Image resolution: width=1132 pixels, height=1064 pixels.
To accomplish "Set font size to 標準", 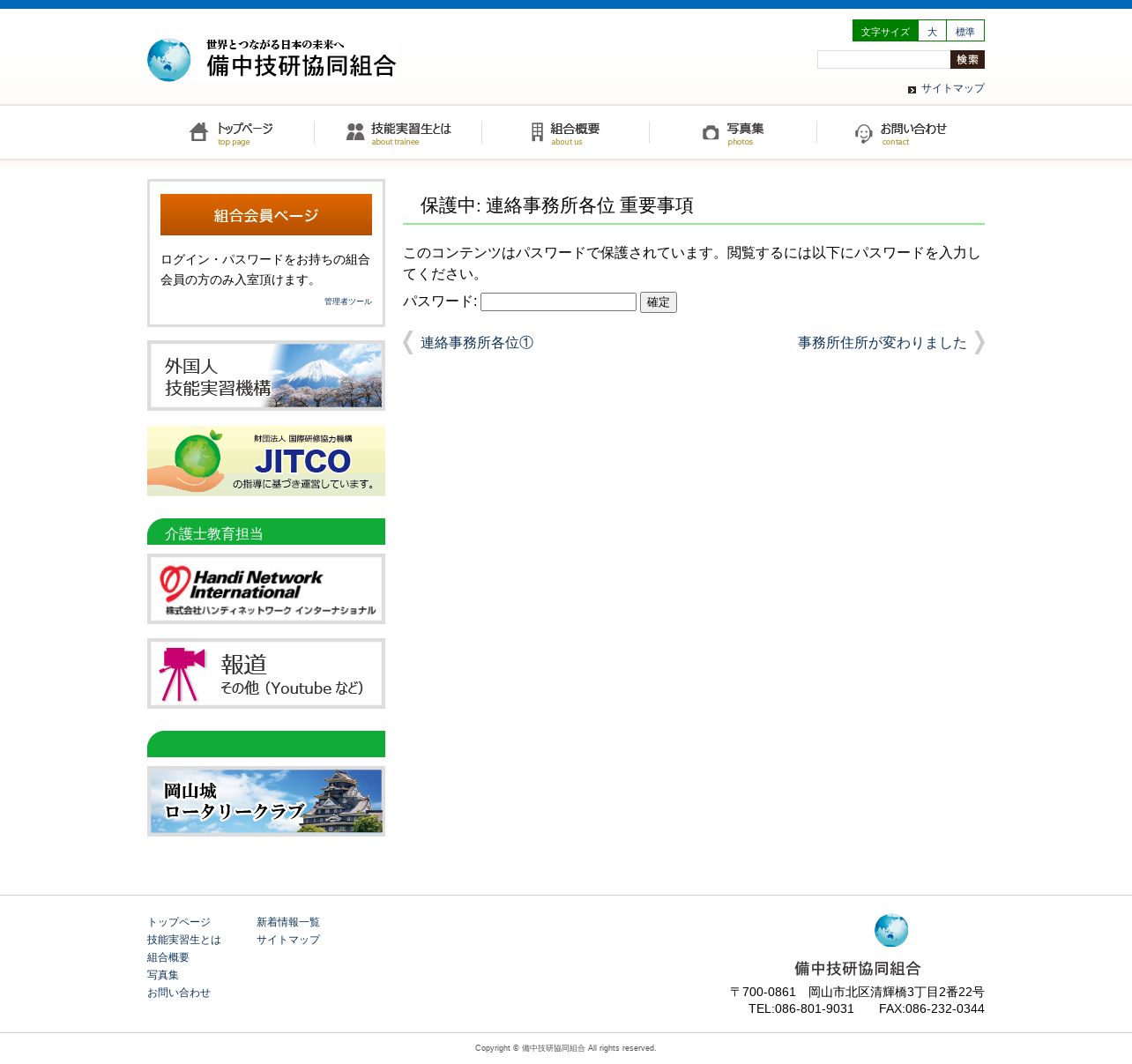I will 965,31.
